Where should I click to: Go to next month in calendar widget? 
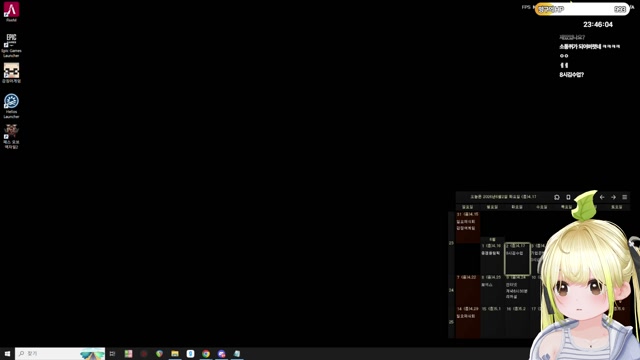(x=613, y=197)
